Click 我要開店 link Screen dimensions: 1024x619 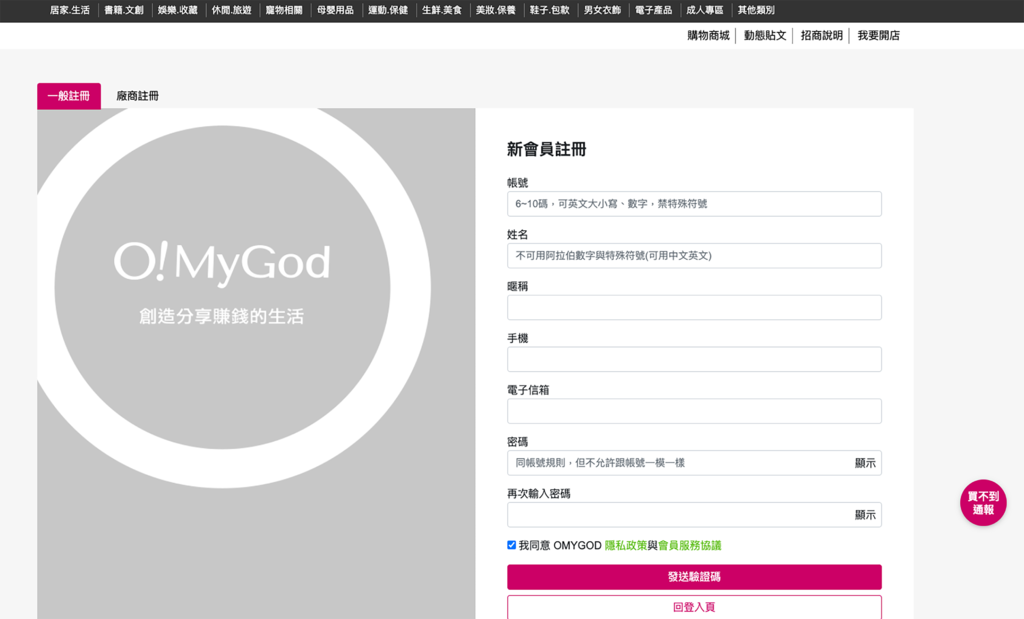coord(878,35)
